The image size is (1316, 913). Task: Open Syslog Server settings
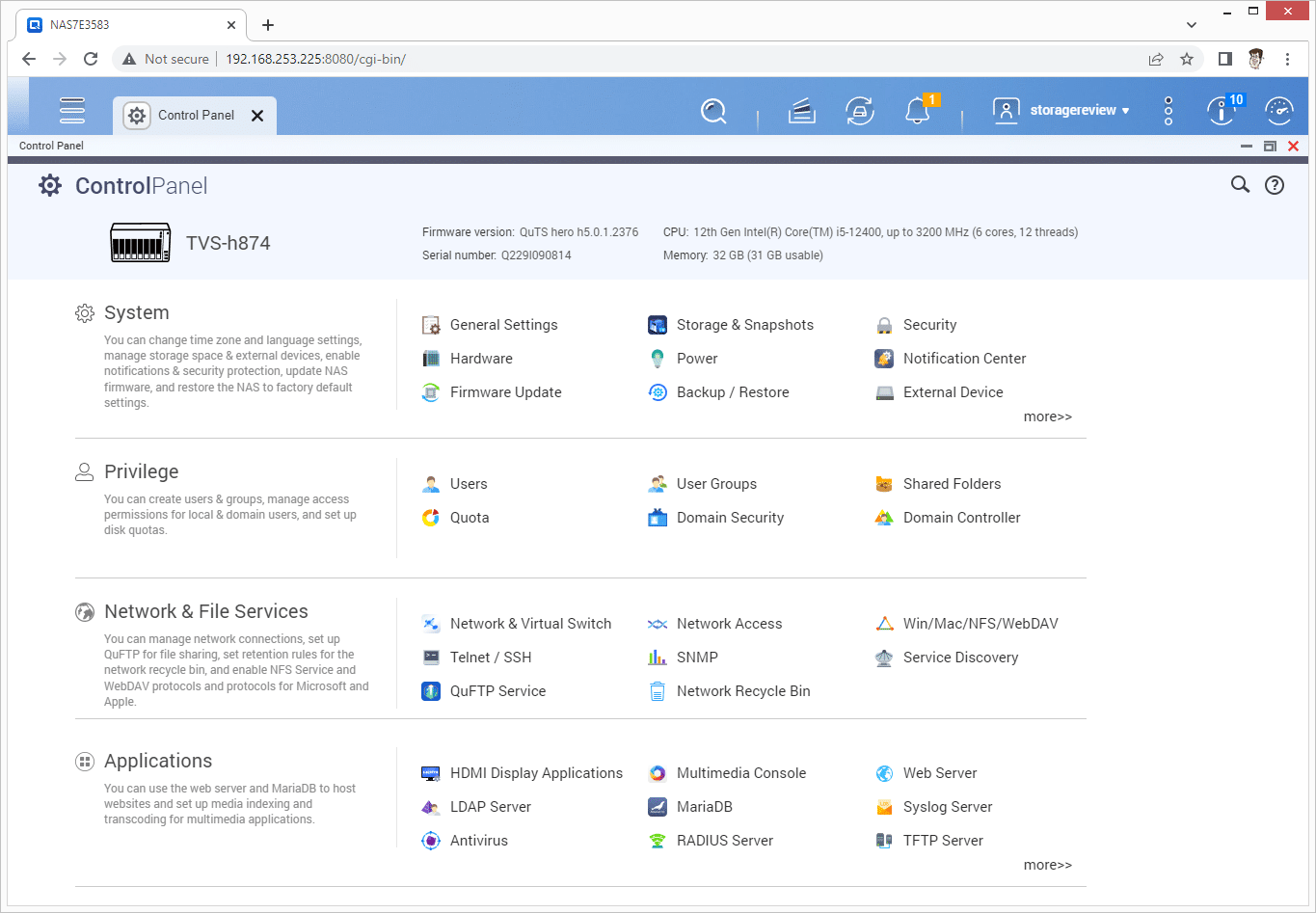948,807
